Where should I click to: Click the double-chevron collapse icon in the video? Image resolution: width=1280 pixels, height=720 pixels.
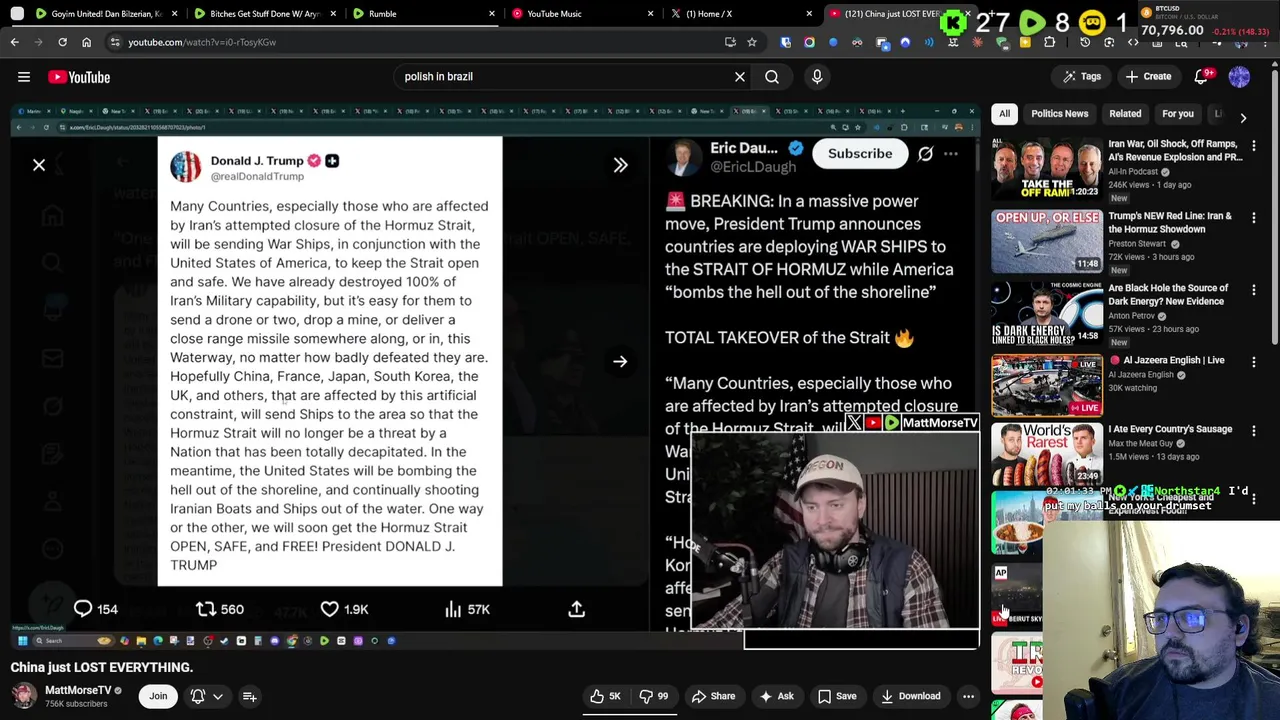pyautogui.click(x=620, y=165)
